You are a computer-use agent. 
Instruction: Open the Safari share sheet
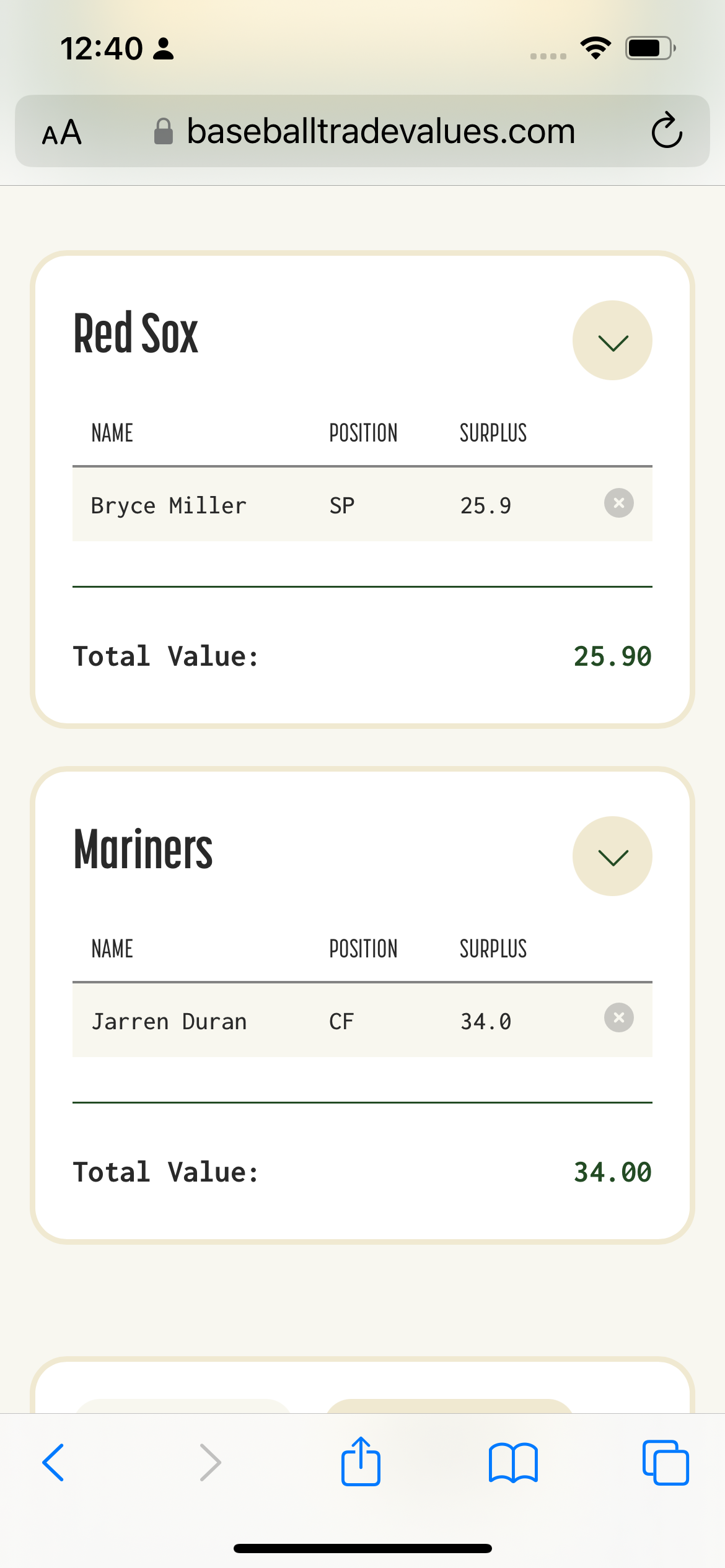[x=361, y=1463]
